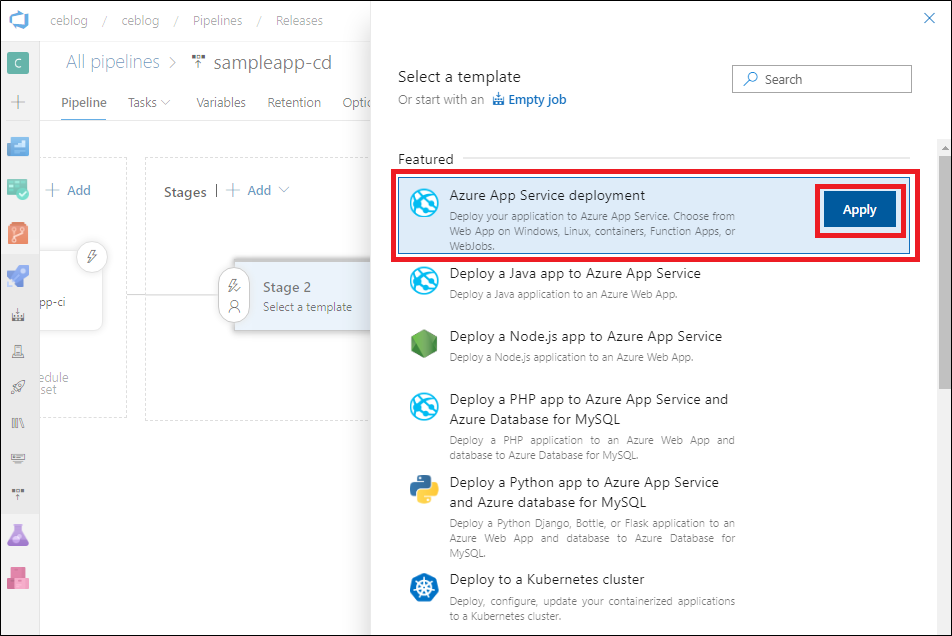The height and width of the screenshot is (636, 952).
Task: Click the Releases breadcrumb link
Action: tap(299, 21)
